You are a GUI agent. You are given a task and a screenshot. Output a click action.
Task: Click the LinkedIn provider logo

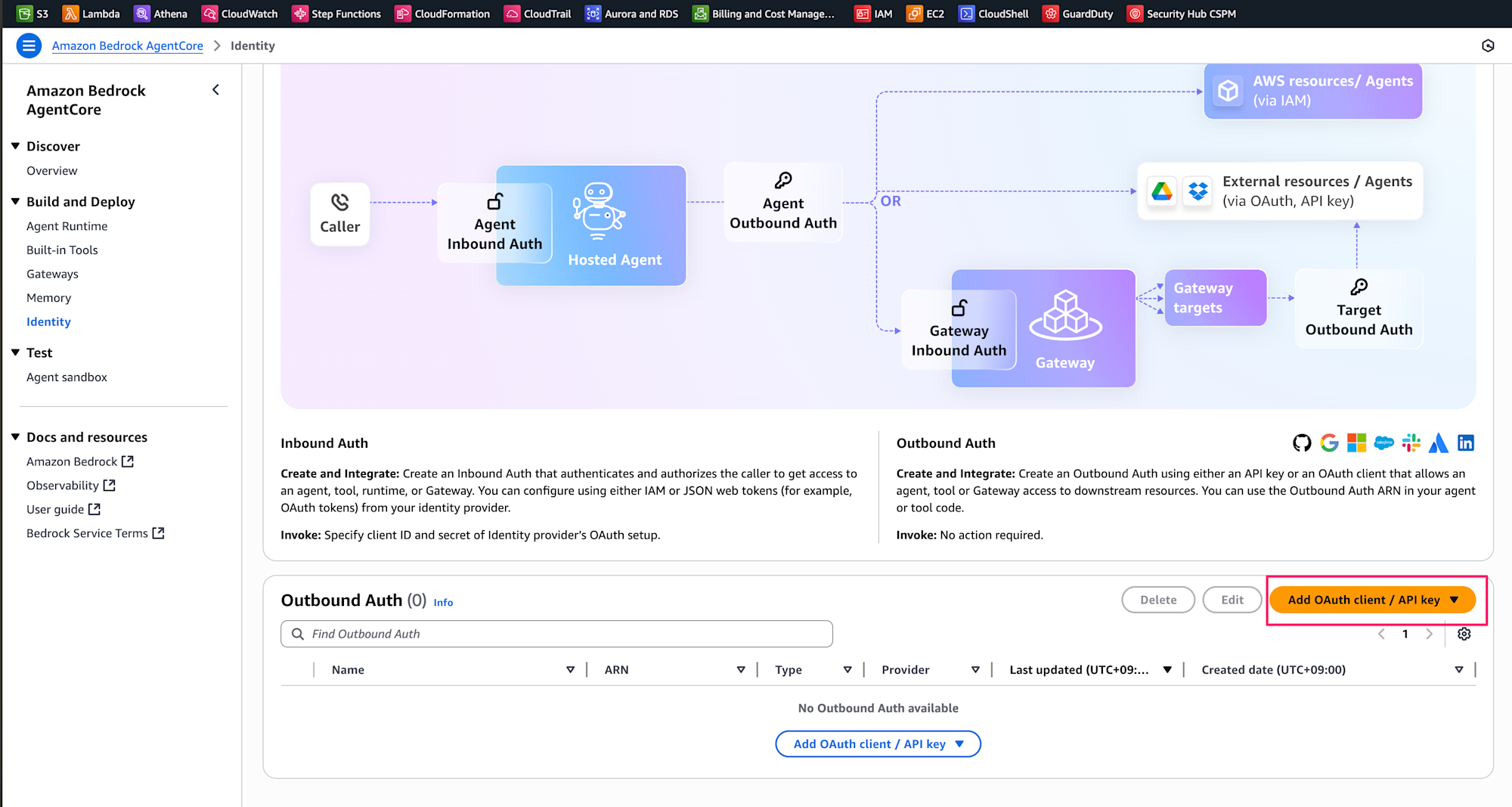(1466, 442)
